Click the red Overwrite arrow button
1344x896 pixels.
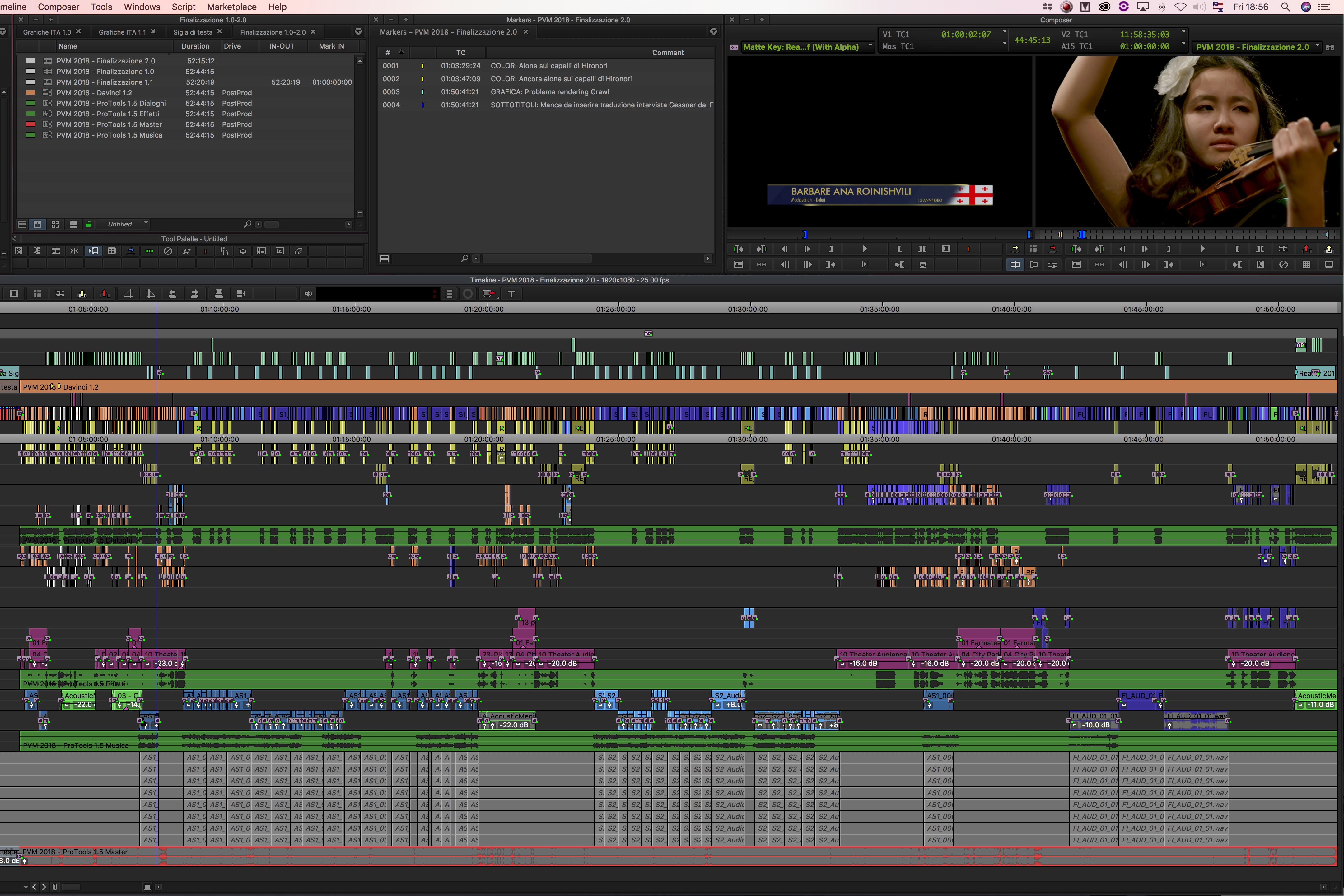1052,249
